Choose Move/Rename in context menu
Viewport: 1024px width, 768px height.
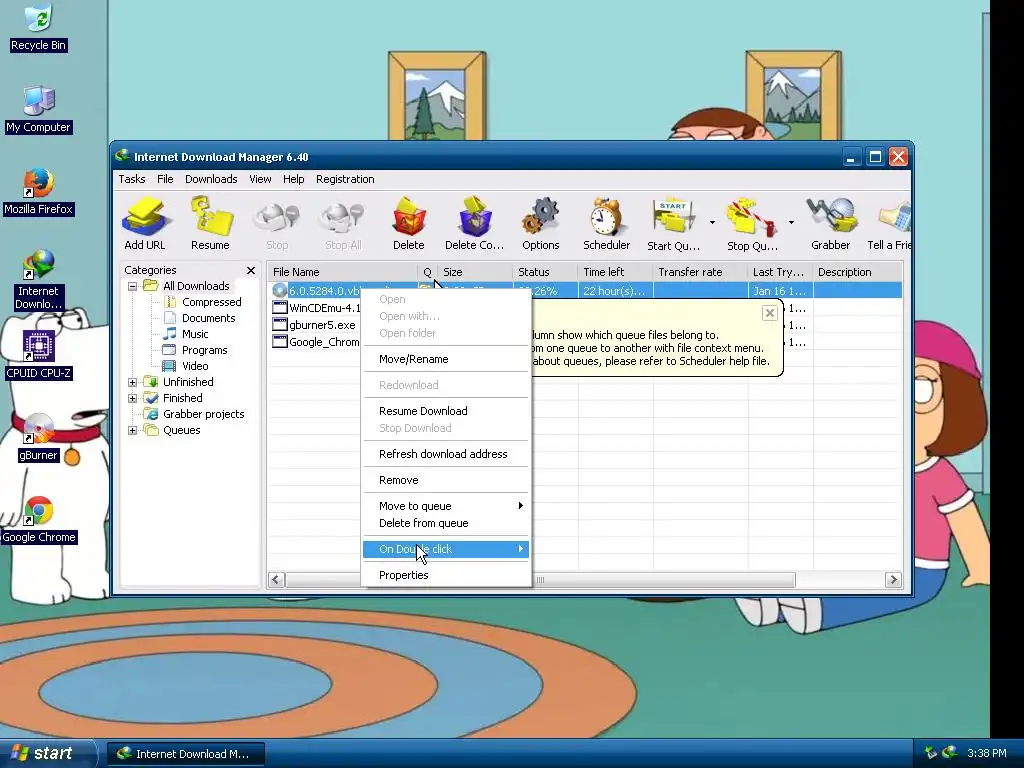click(x=445, y=359)
